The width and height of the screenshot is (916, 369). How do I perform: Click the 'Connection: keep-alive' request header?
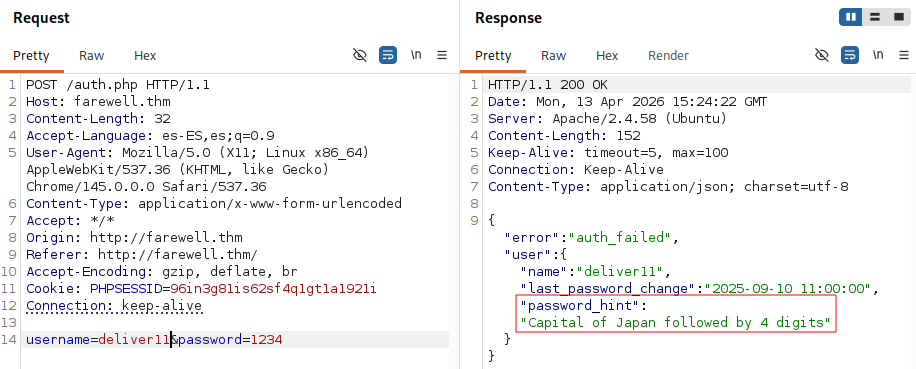click(x=114, y=306)
